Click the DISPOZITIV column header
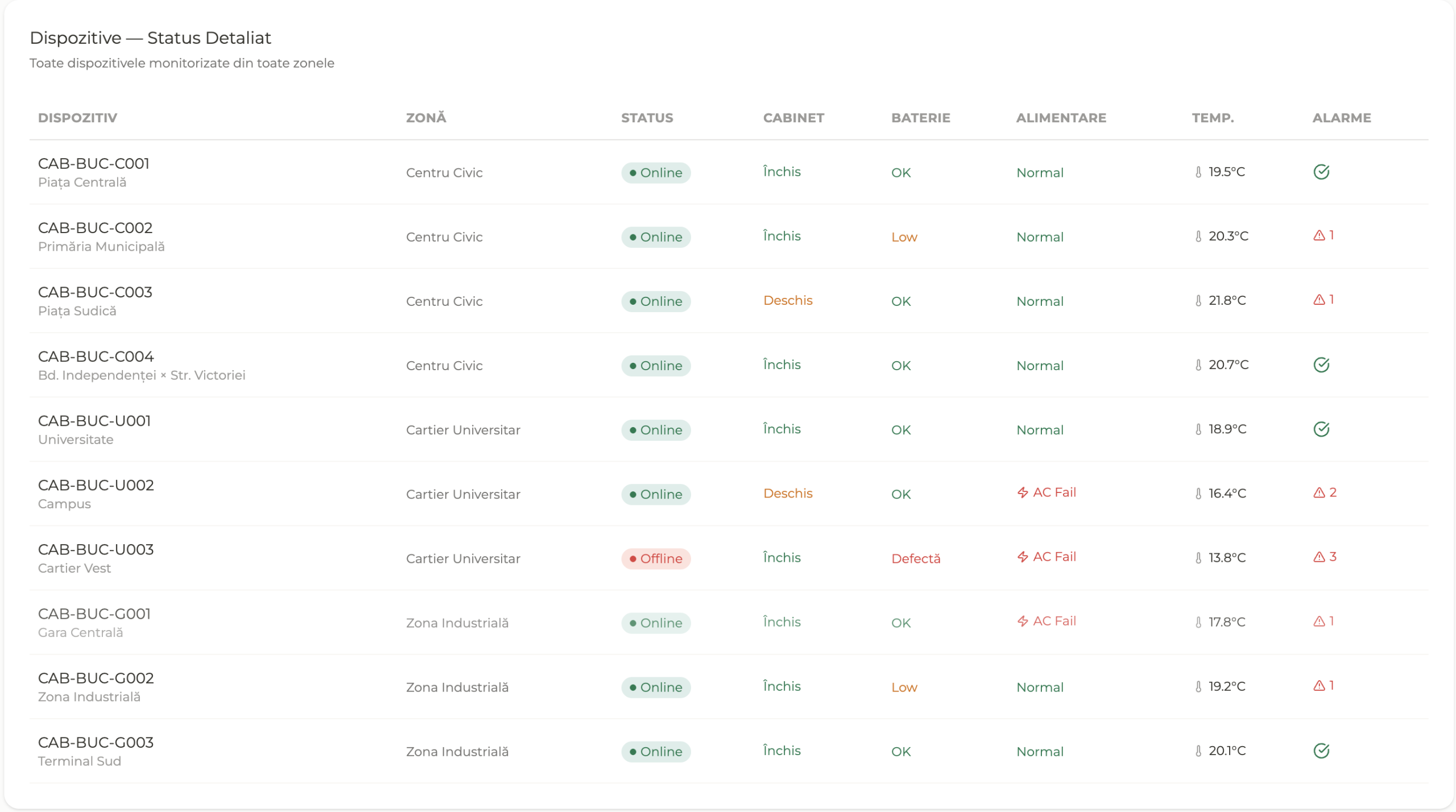 pyautogui.click(x=77, y=118)
